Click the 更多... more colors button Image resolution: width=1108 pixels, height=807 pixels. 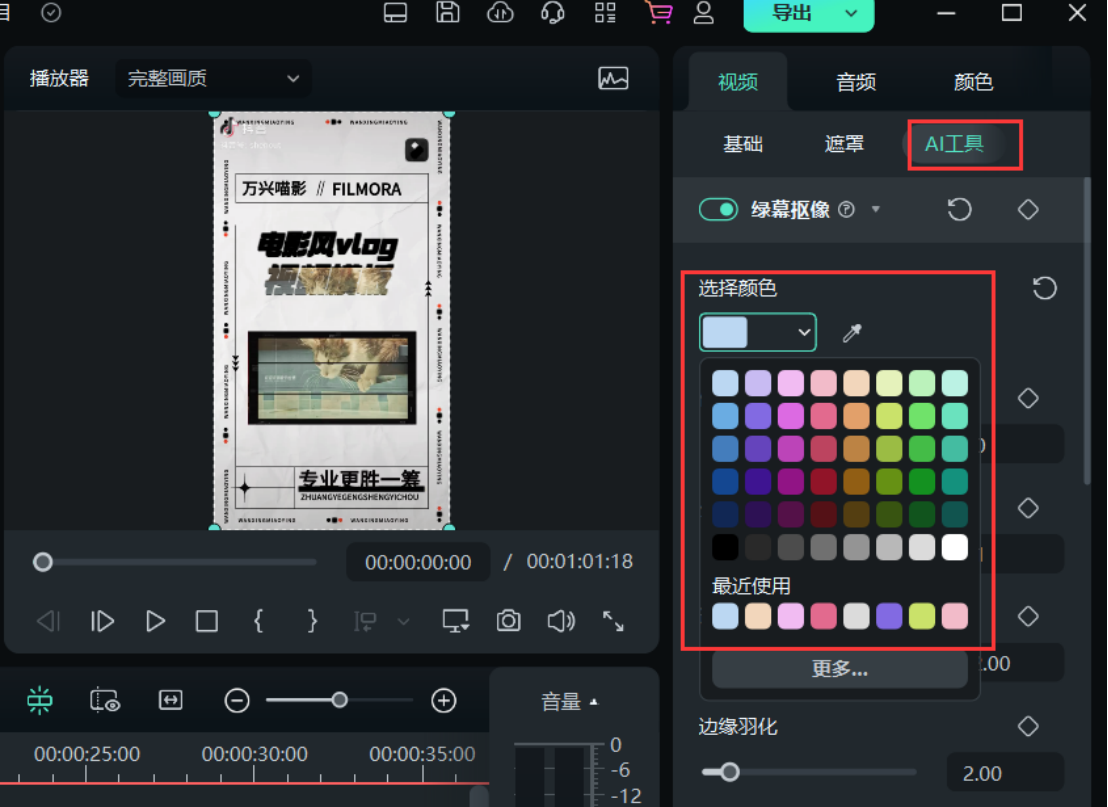tap(839, 668)
